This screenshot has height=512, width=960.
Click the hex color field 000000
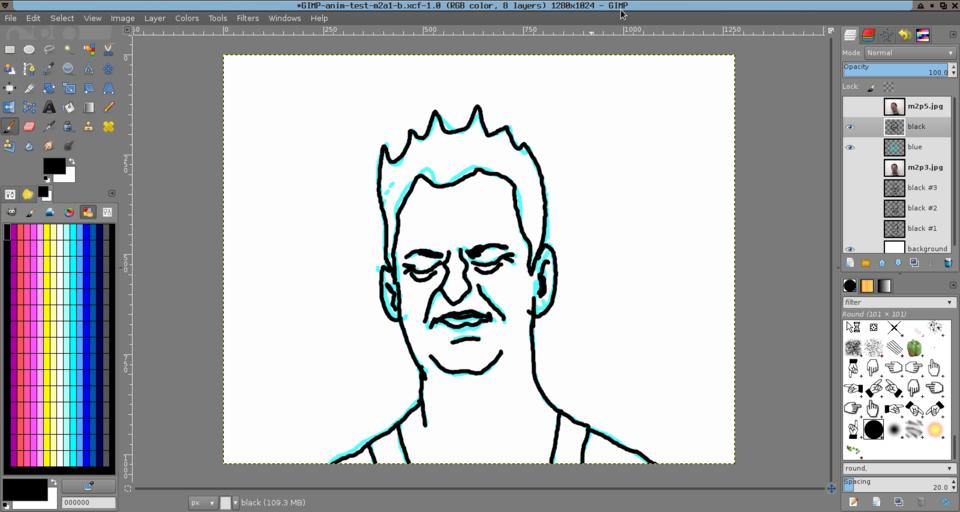[88, 503]
